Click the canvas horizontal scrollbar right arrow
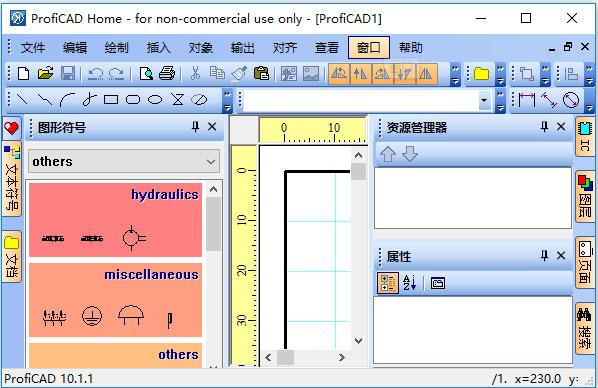This screenshot has height=388, width=598. (341, 357)
